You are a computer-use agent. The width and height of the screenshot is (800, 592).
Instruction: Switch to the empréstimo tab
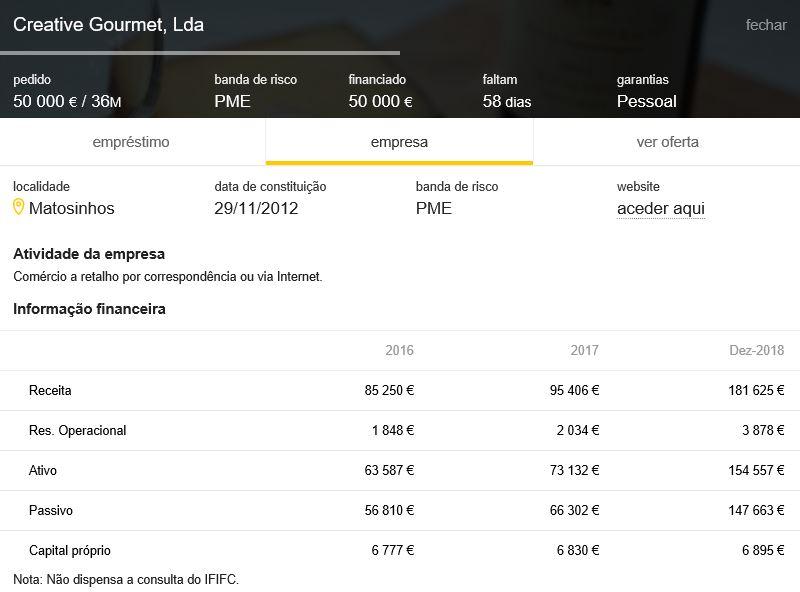pyautogui.click(x=131, y=142)
